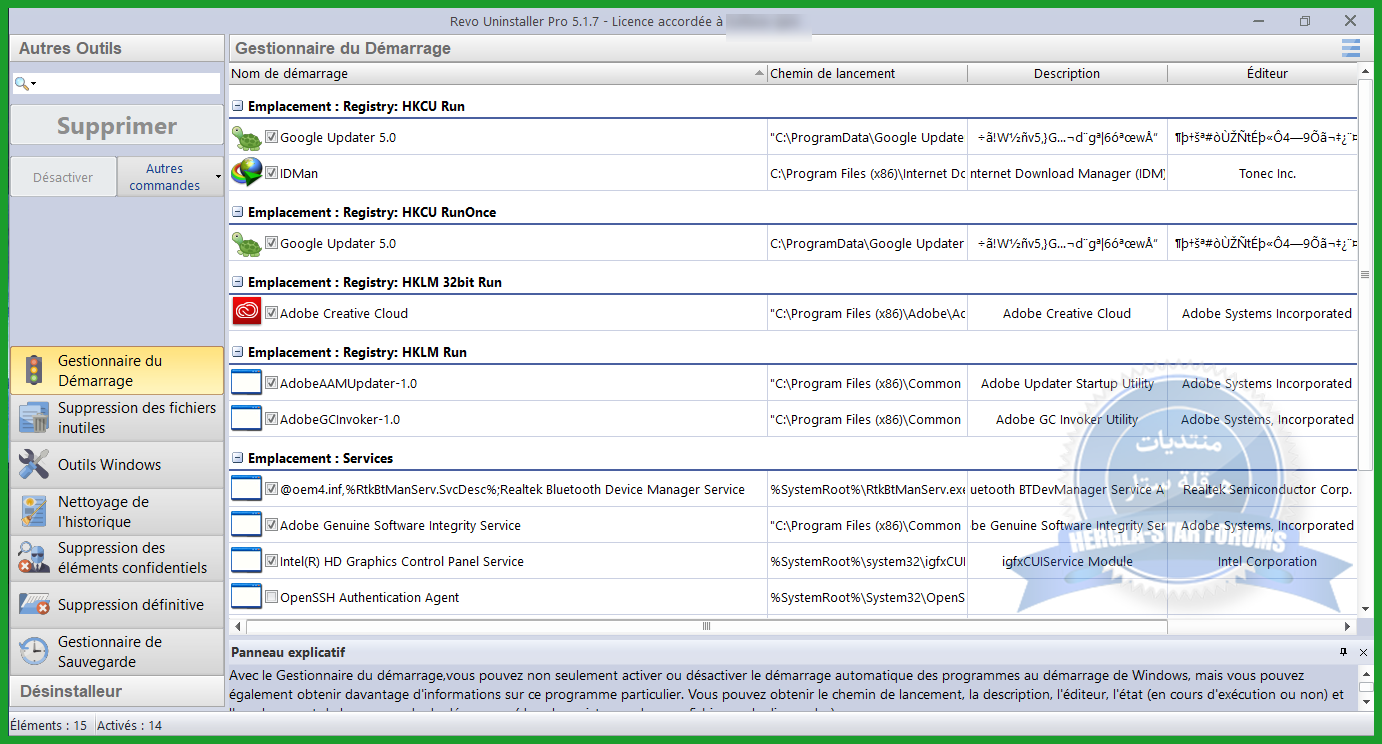Viewport: 1382px width, 744px height.
Task: Click the horizontal scrollbar thumb of the startup list
Action: (706, 627)
